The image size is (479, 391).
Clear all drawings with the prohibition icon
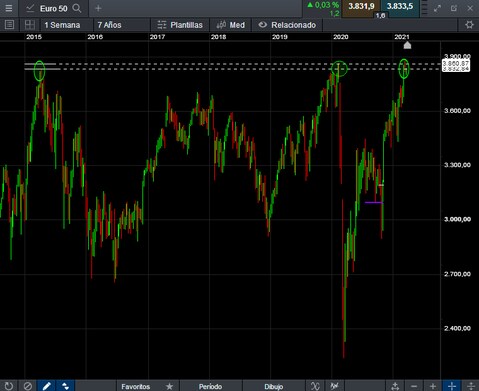pos(28,386)
